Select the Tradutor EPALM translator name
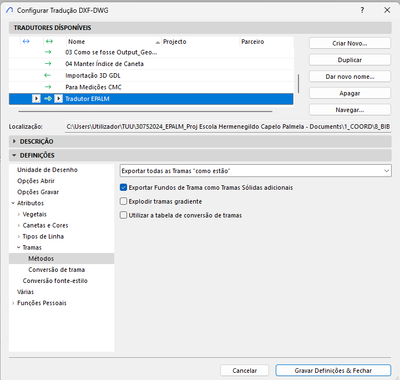The width and height of the screenshot is (400, 380). point(87,99)
